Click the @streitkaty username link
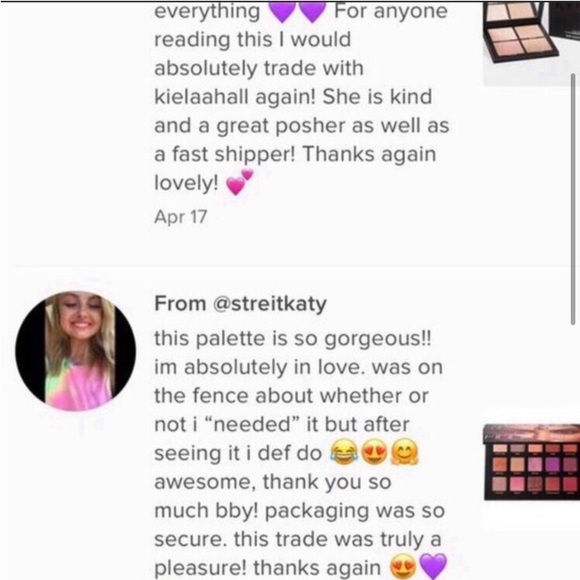 coord(270,304)
